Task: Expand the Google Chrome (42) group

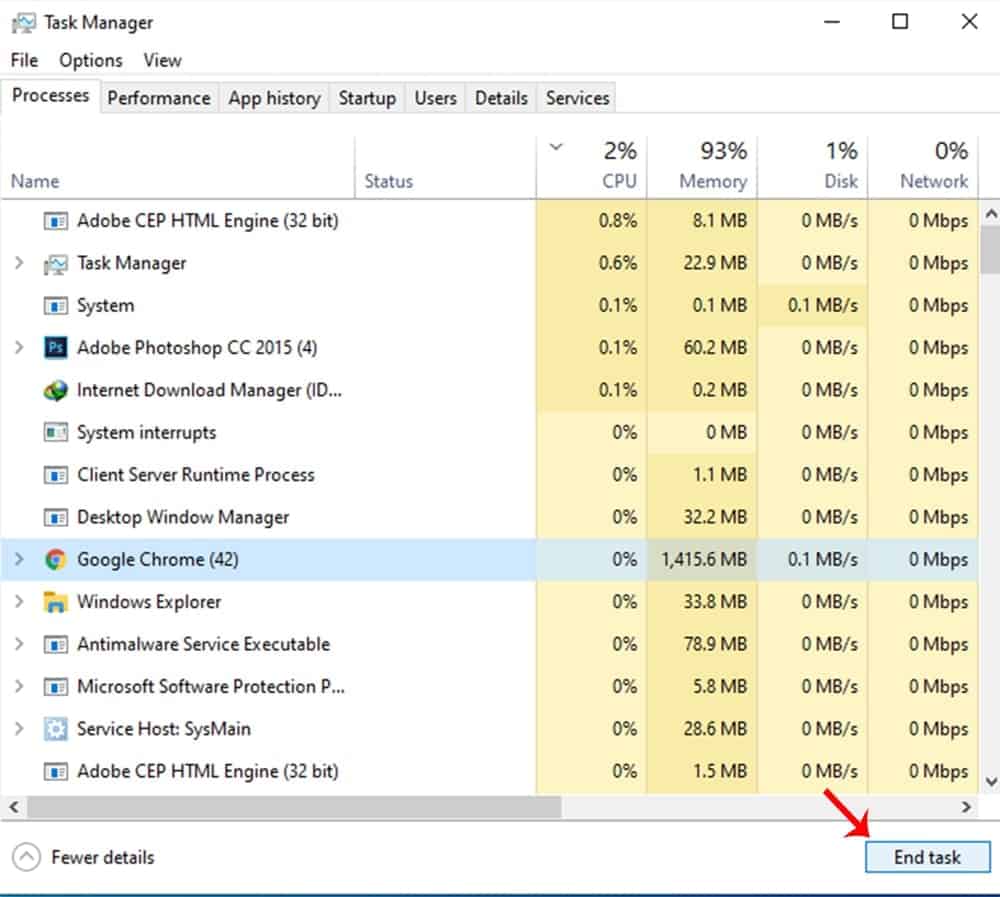Action: pos(19,560)
